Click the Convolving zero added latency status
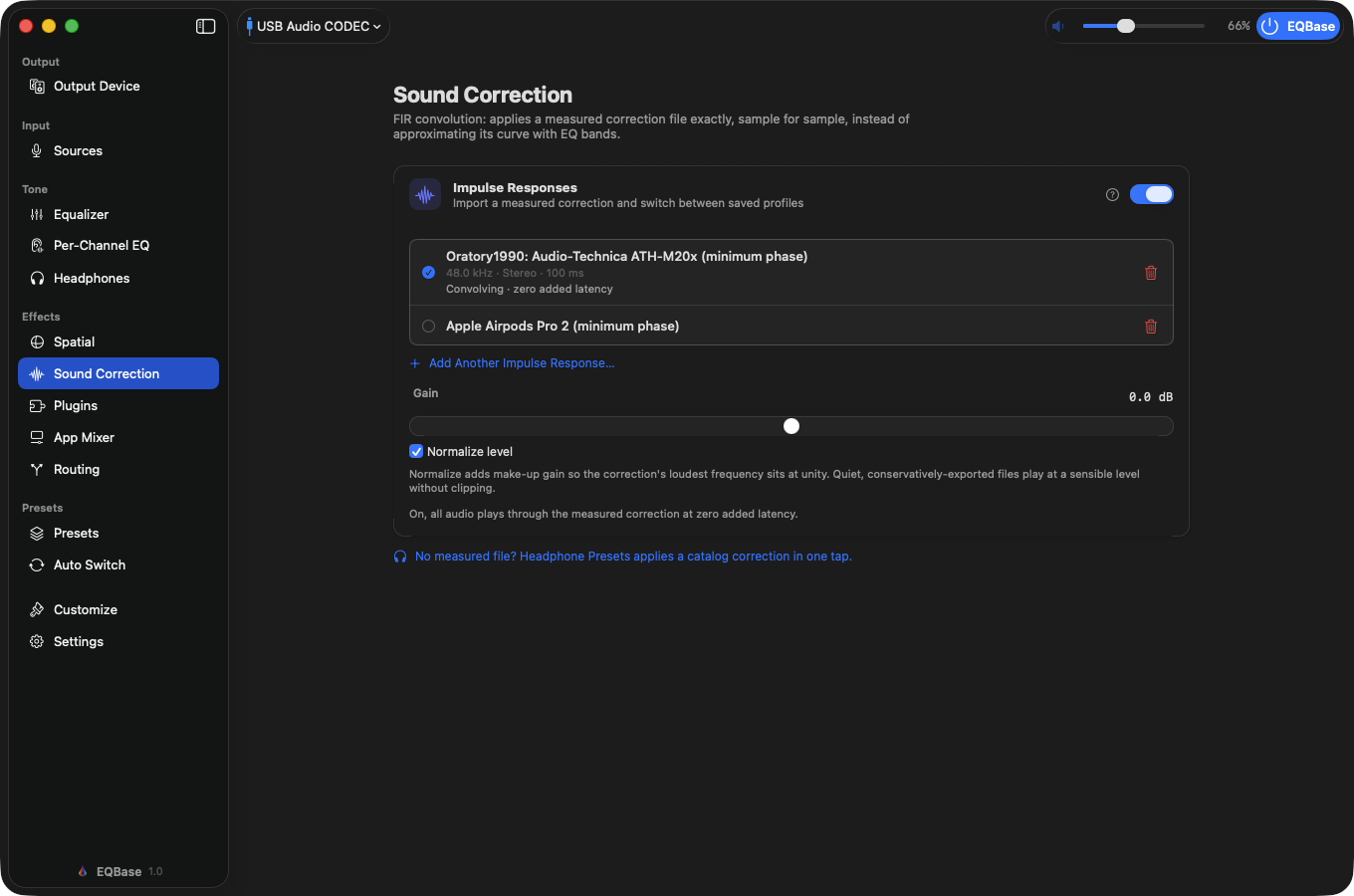Viewport: 1354px width, 896px height. (x=530, y=290)
